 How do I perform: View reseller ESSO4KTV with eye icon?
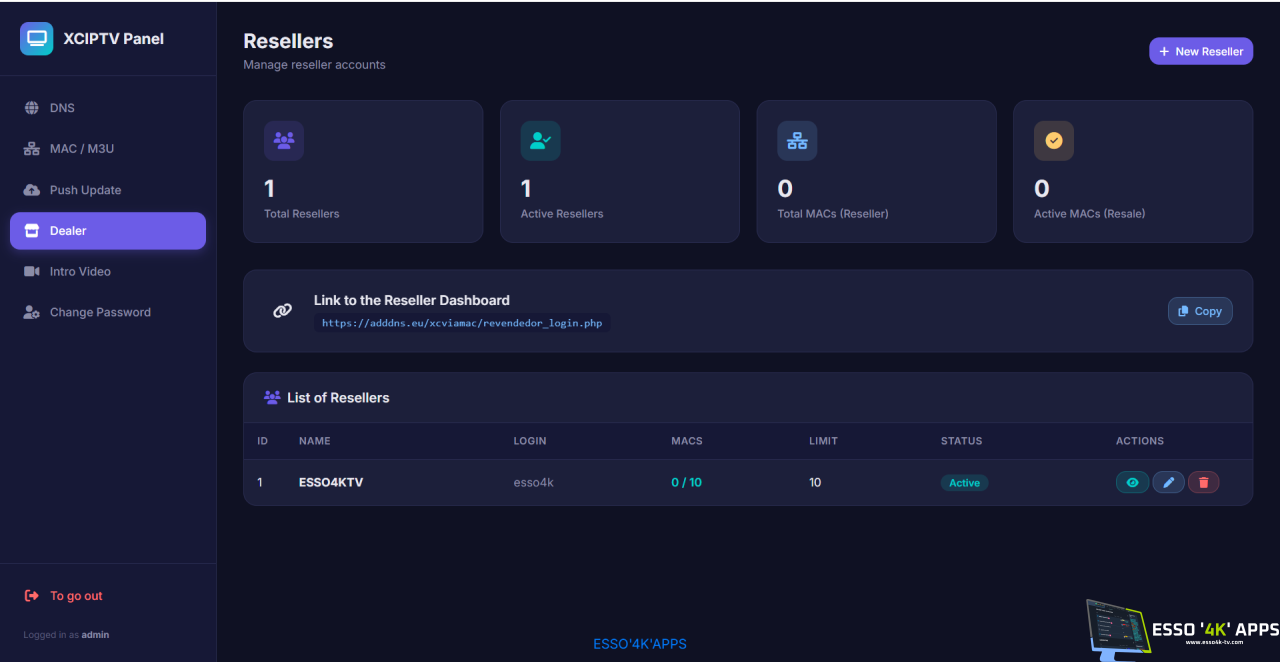point(1133,483)
